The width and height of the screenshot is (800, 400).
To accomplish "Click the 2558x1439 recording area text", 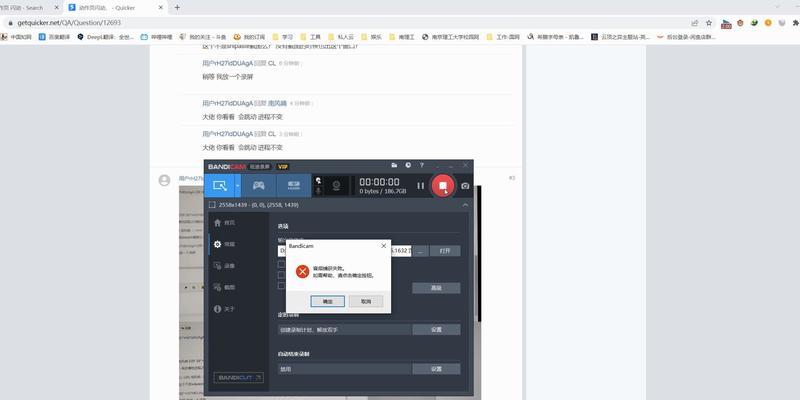I will click(x=259, y=205).
